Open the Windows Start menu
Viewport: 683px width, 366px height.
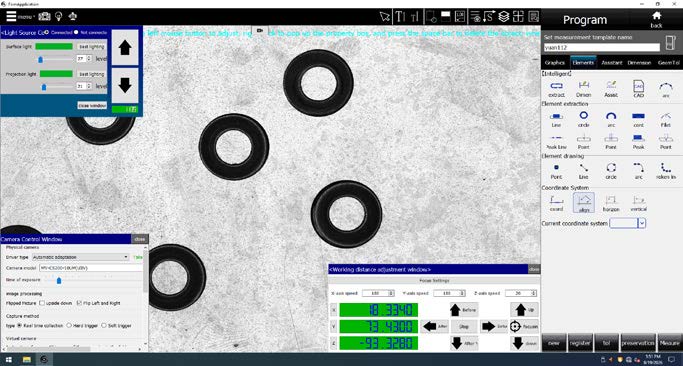click(8, 359)
